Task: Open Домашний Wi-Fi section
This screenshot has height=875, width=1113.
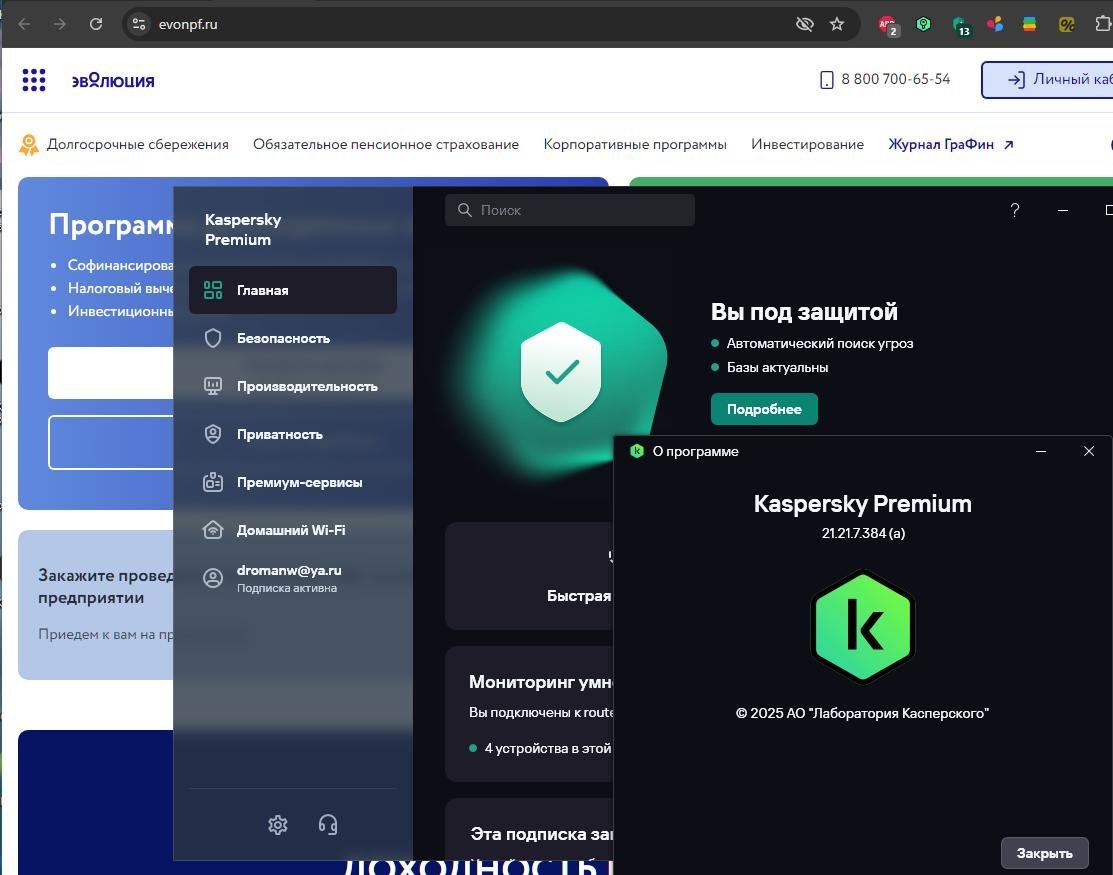Action: click(x=292, y=530)
